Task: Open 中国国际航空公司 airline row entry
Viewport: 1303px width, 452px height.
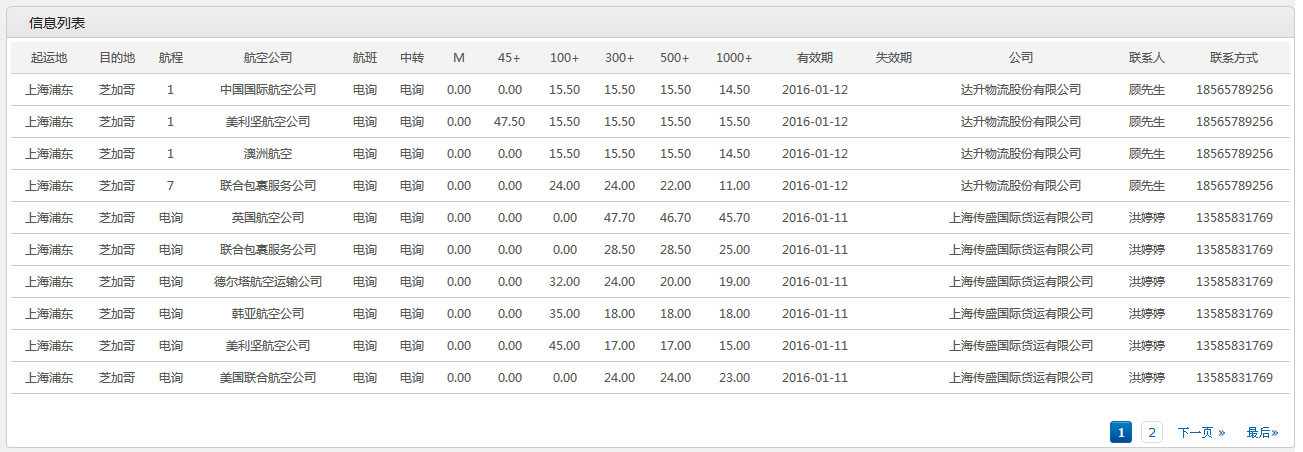Action: click(268, 90)
